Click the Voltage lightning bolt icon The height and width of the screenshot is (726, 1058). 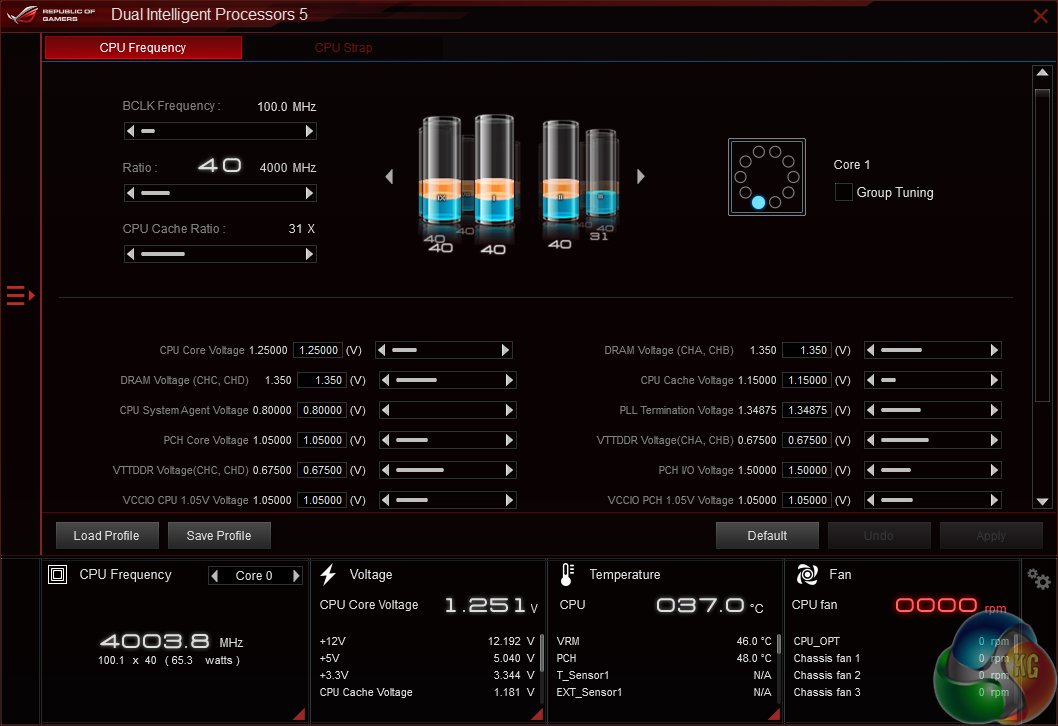coord(328,574)
